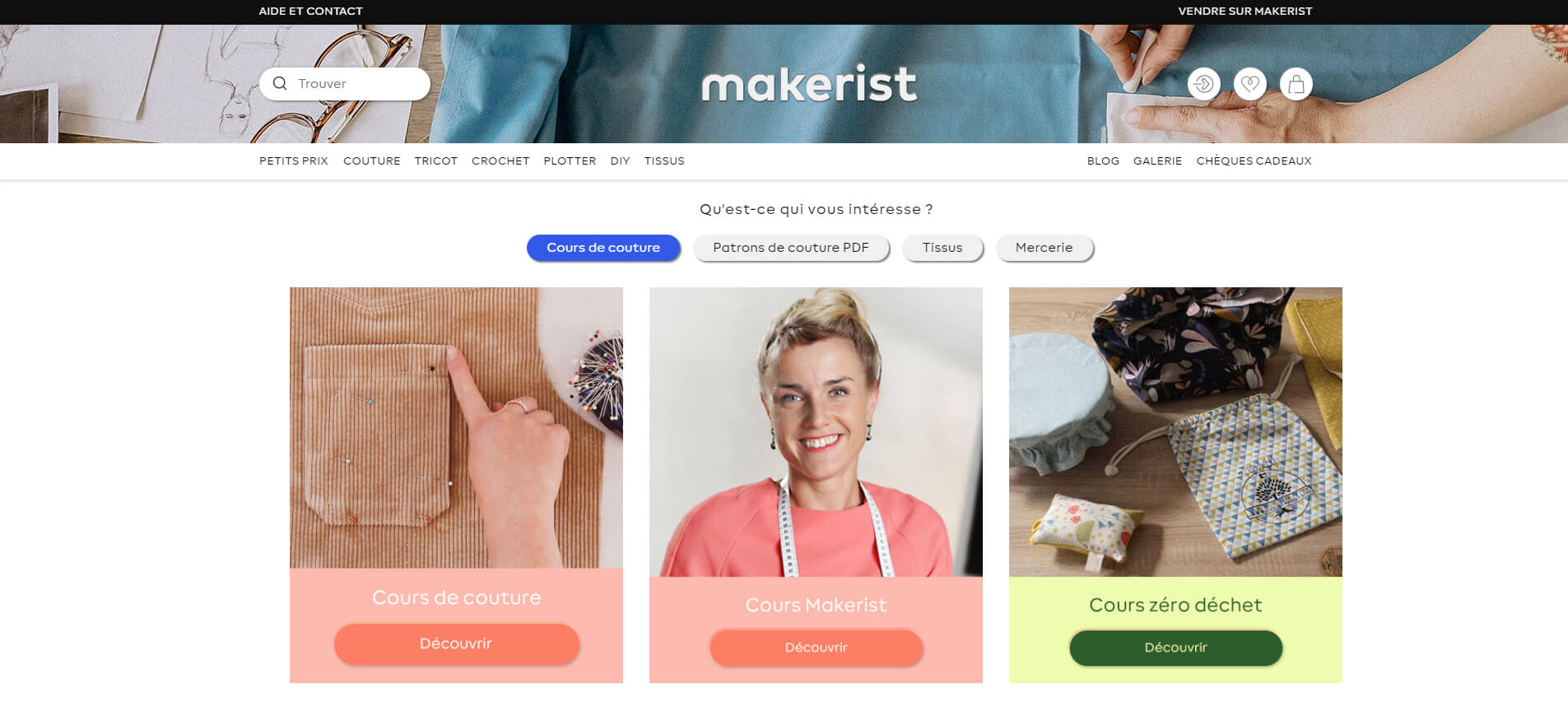The height and width of the screenshot is (726, 1568).
Task: Select the Cours de couture filter
Action: coord(603,248)
